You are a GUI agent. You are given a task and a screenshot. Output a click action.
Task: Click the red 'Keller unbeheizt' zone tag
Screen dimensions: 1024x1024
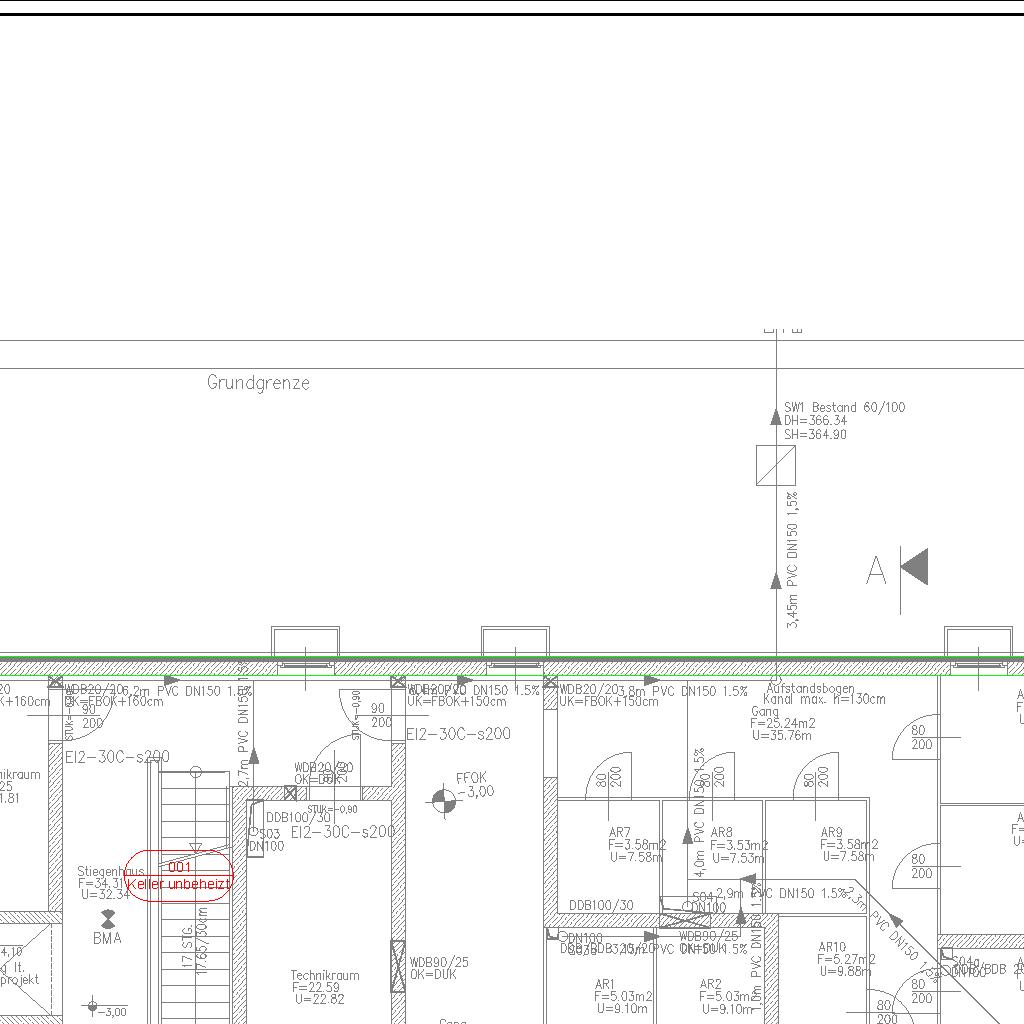pyautogui.click(x=179, y=876)
